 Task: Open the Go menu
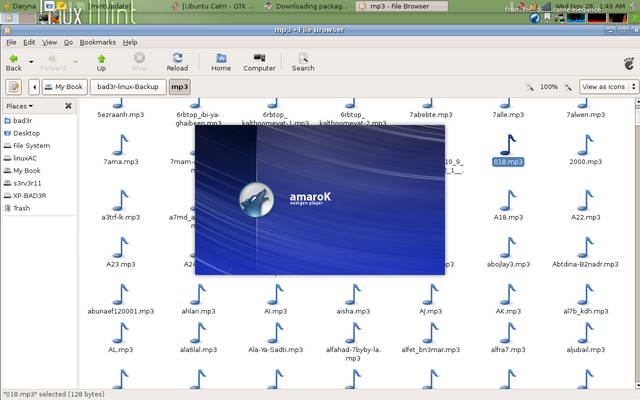point(68,42)
